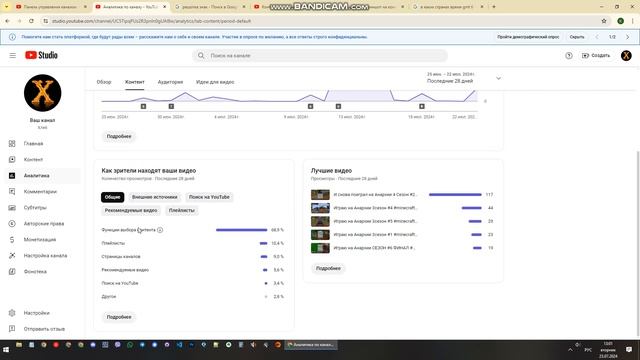
Task: Open the Windows Start menu
Action: point(6,350)
